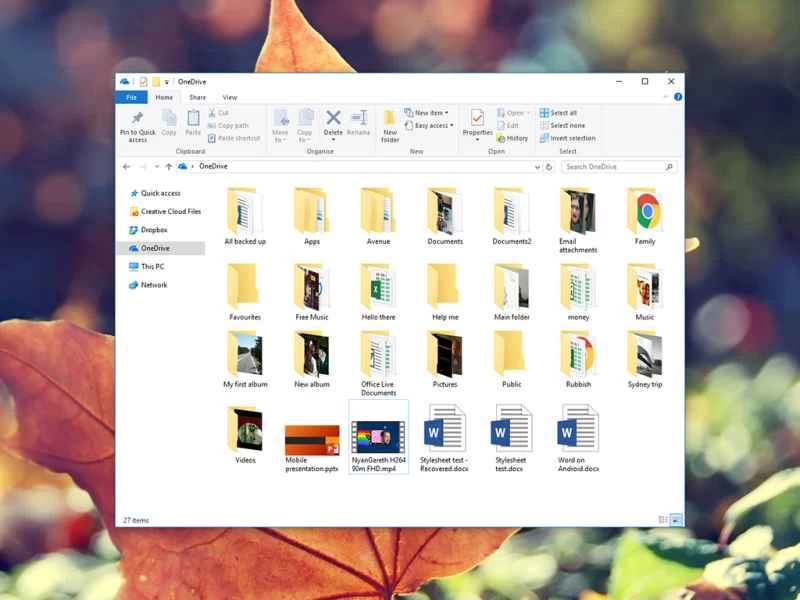The height and width of the screenshot is (600, 800).
Task: Open the Share ribbon tab
Action: 197,96
